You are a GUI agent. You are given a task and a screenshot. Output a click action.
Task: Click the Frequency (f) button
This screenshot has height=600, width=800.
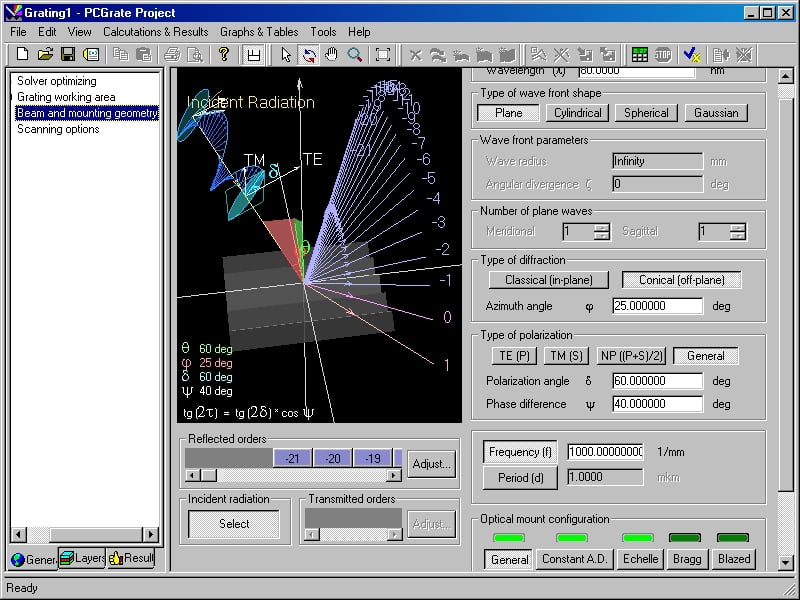(520, 452)
